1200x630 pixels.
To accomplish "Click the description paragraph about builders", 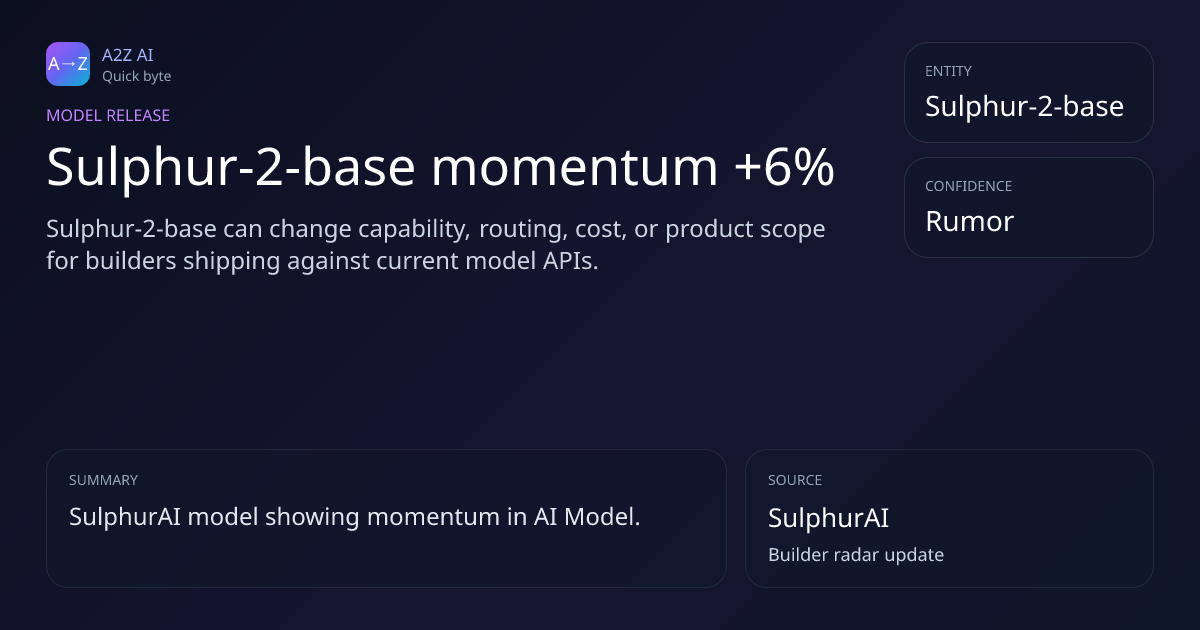I will coord(436,245).
